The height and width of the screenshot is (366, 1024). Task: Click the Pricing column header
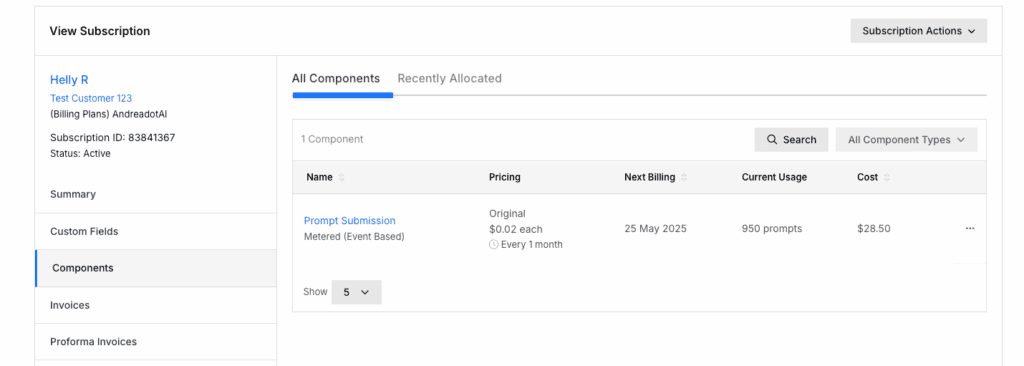click(x=504, y=177)
